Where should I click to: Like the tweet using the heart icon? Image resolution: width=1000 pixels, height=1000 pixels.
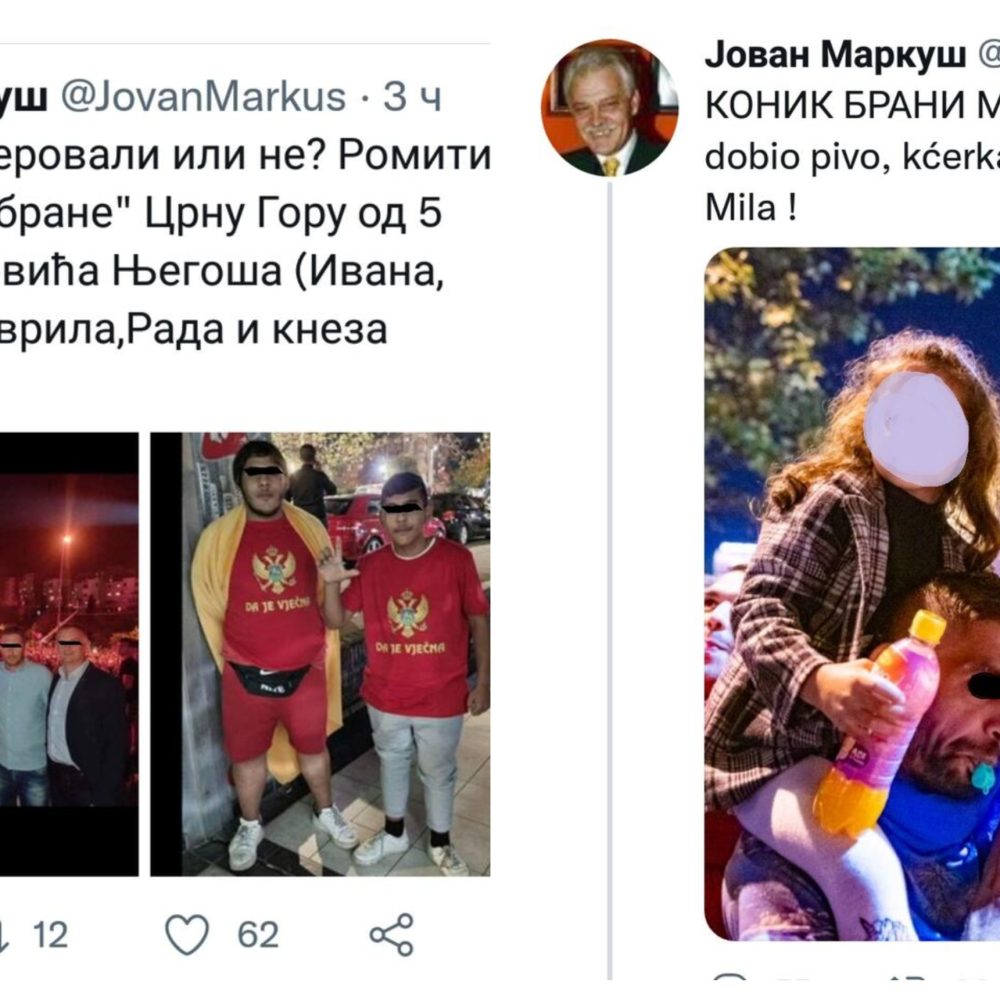click(187, 935)
